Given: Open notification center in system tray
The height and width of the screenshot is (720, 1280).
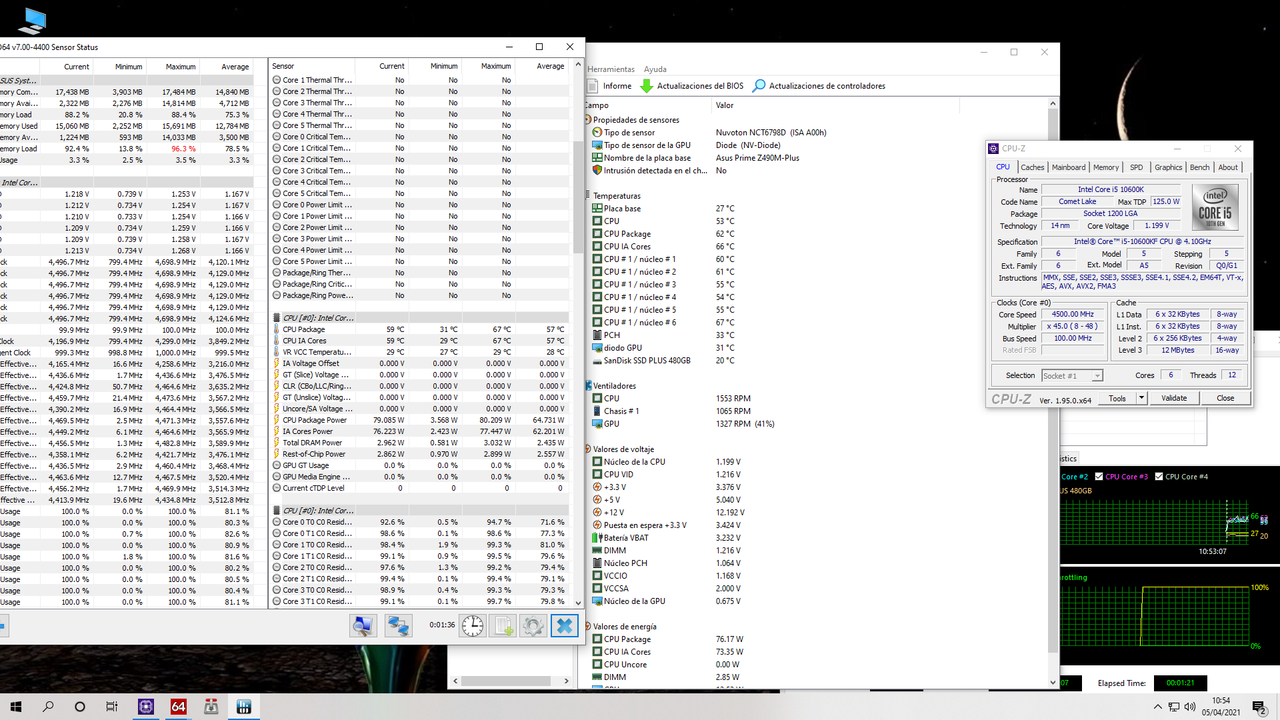Looking at the screenshot, I should click(x=1259, y=706).
